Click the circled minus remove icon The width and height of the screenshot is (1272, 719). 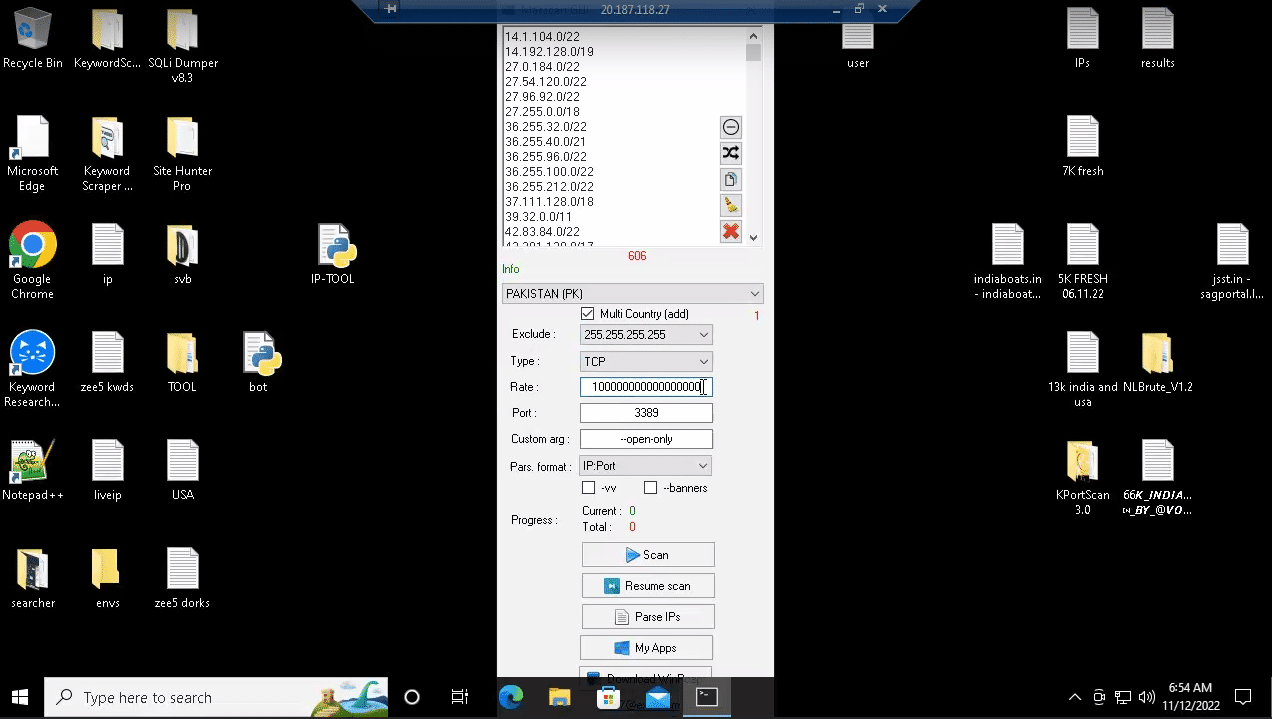[x=731, y=127]
